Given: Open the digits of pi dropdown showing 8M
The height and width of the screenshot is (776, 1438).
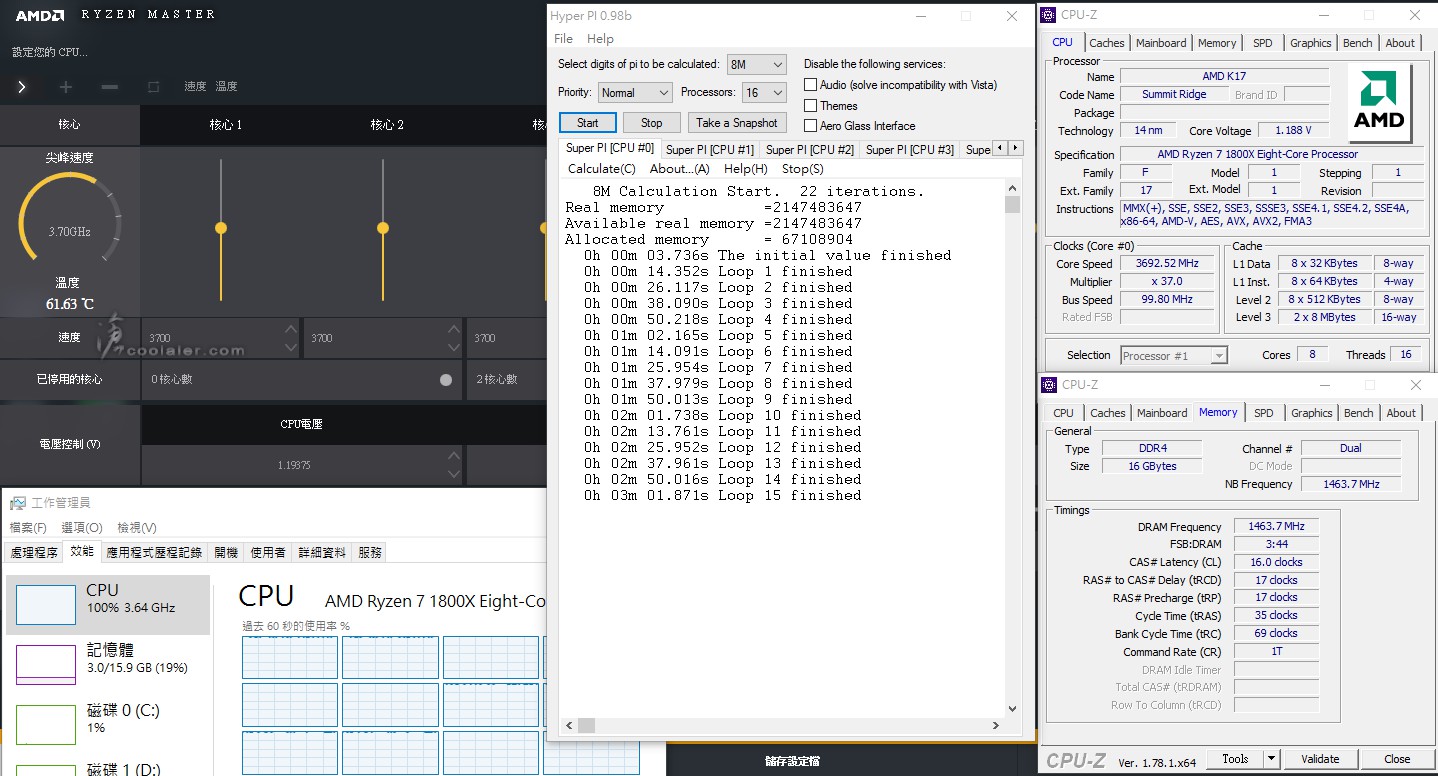Looking at the screenshot, I should click(757, 64).
